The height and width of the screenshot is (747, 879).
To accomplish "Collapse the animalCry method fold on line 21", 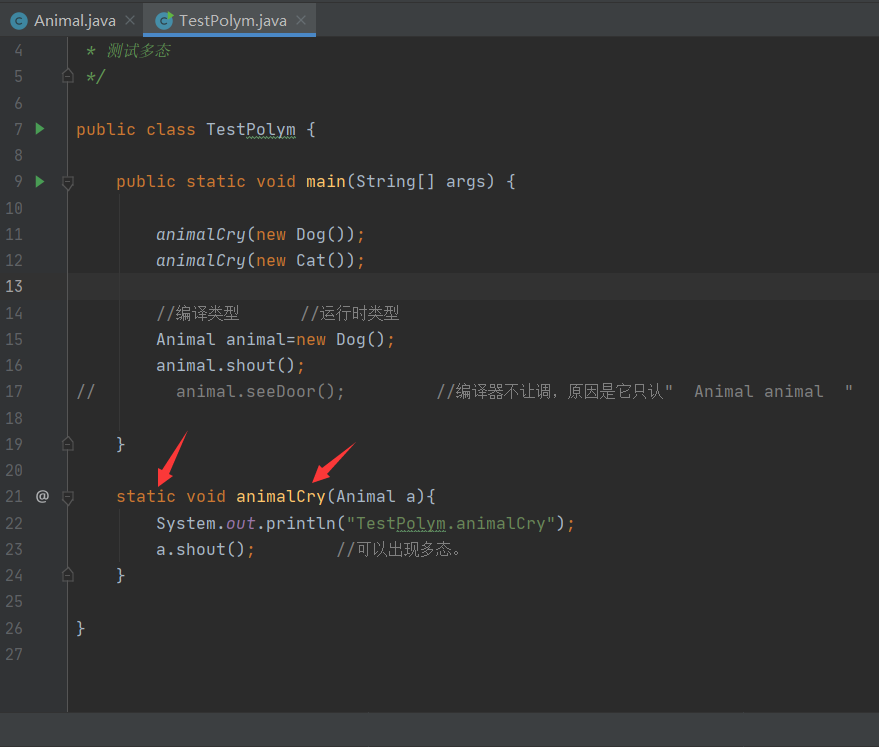I will tap(68, 497).
